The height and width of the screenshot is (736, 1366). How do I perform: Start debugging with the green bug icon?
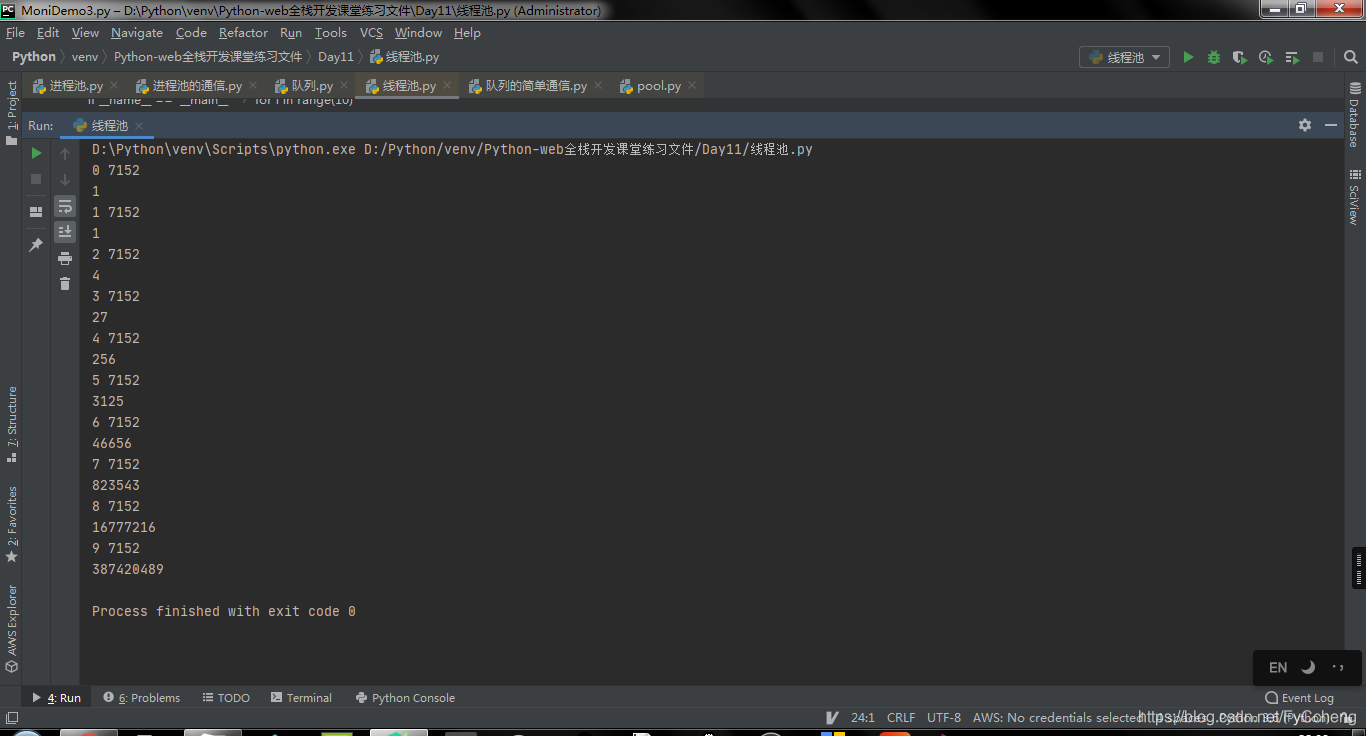[x=1214, y=57]
